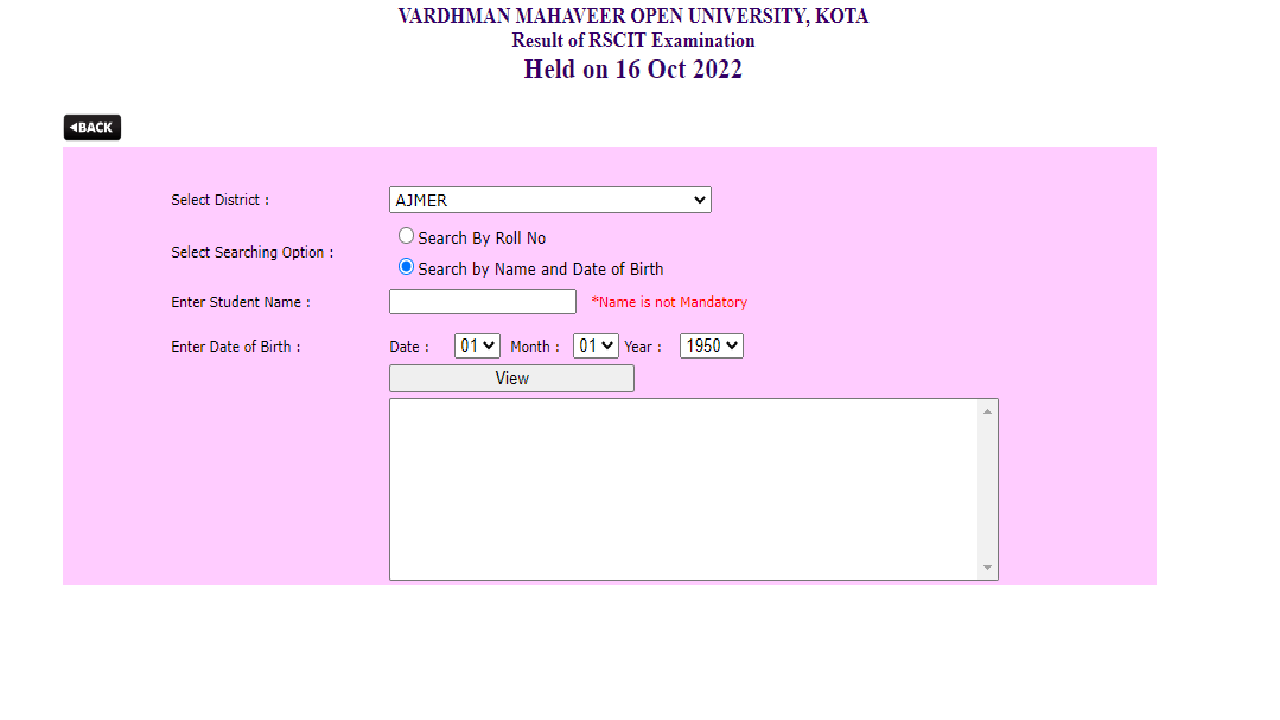1280x720 pixels.
Task: Focus the Enter Student Name text field
Action: (482, 302)
